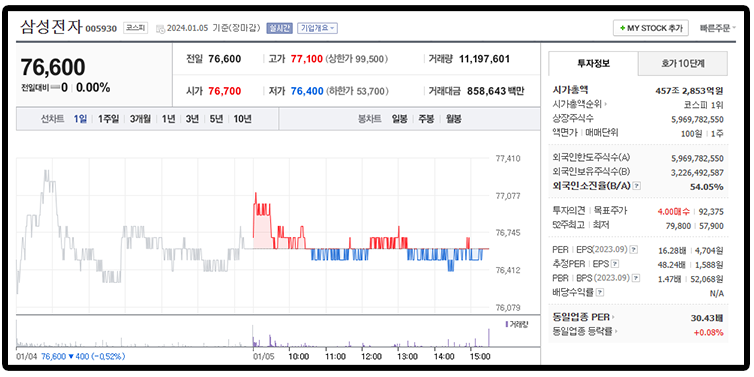Click the 시가총액 value 457조 2,853억원
754x377 pixels.
point(689,90)
